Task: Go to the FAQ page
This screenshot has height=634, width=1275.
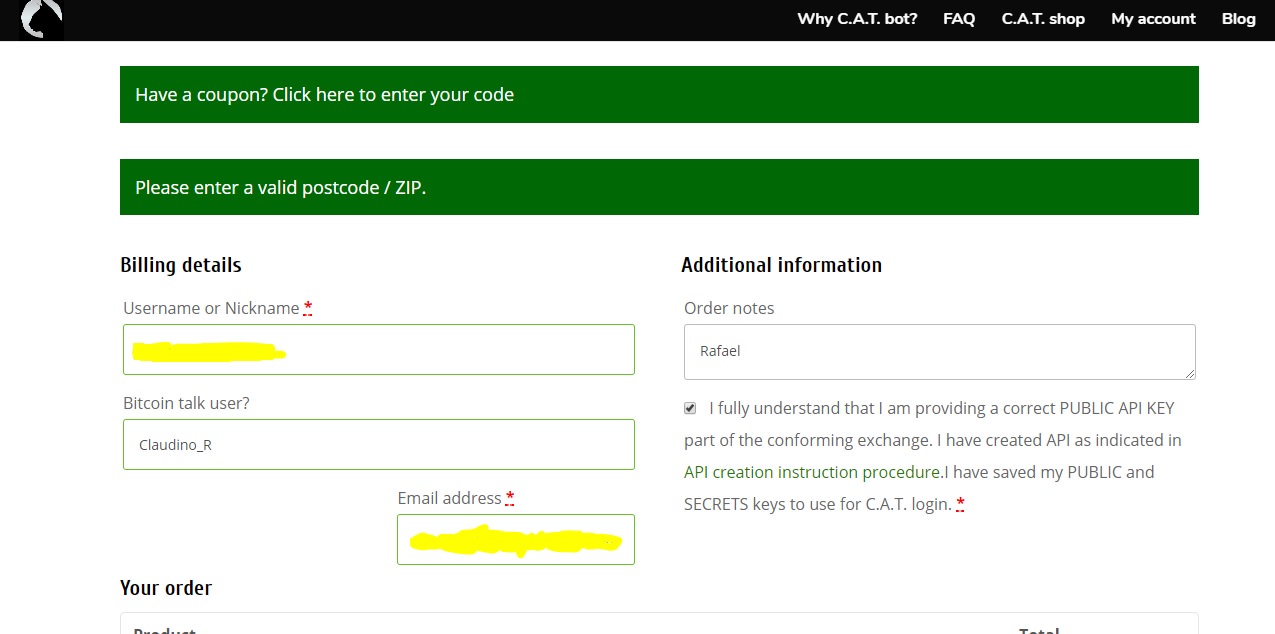Action: 959,19
